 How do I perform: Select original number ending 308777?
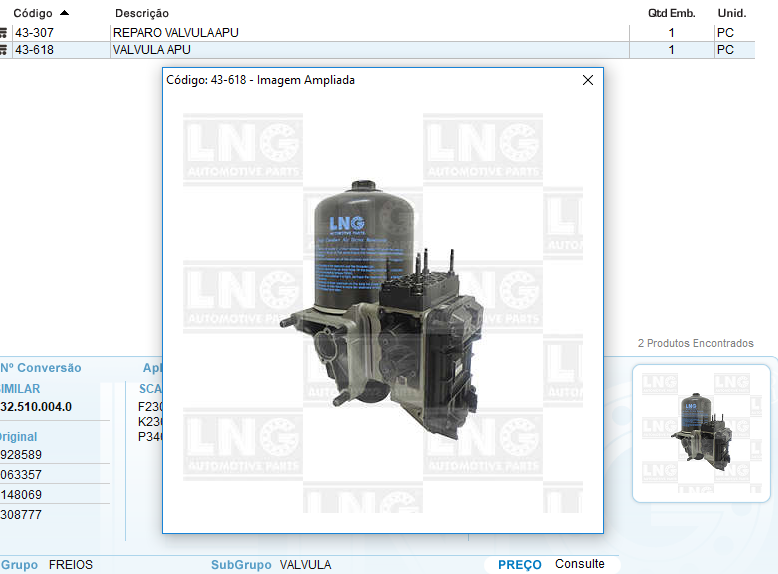pos(22,515)
